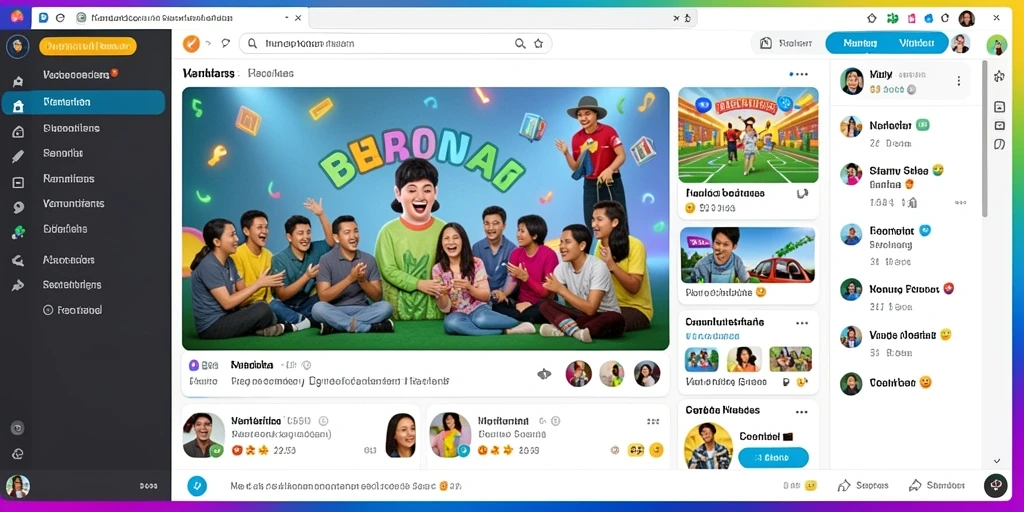The width and height of the screenshot is (1024, 512).
Task: Open the user avatar atop the left sidebar
Action: click(x=18, y=46)
